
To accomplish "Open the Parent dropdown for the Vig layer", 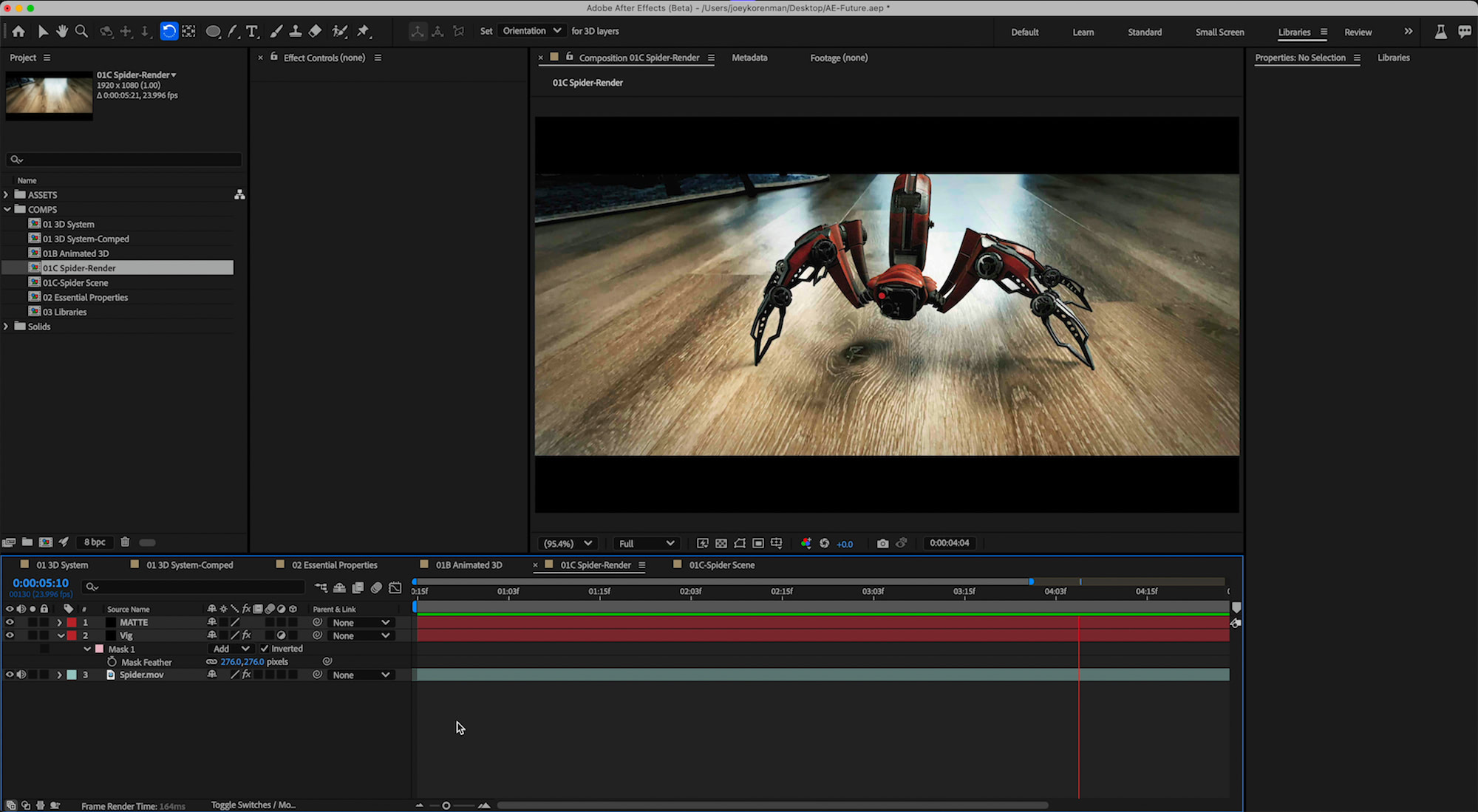I will (x=360, y=635).
